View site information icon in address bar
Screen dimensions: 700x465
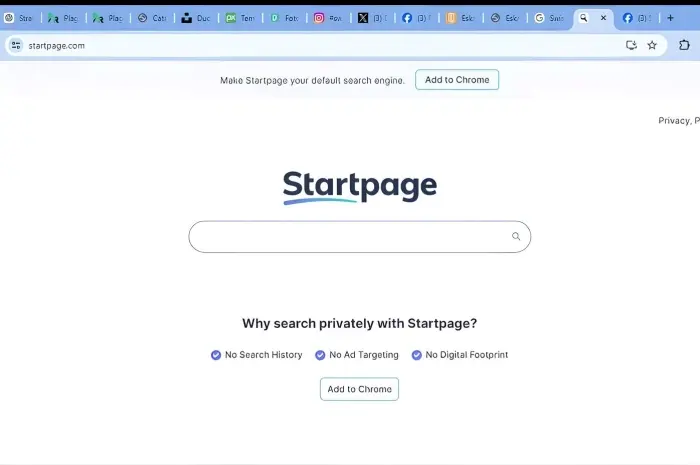[16, 46]
